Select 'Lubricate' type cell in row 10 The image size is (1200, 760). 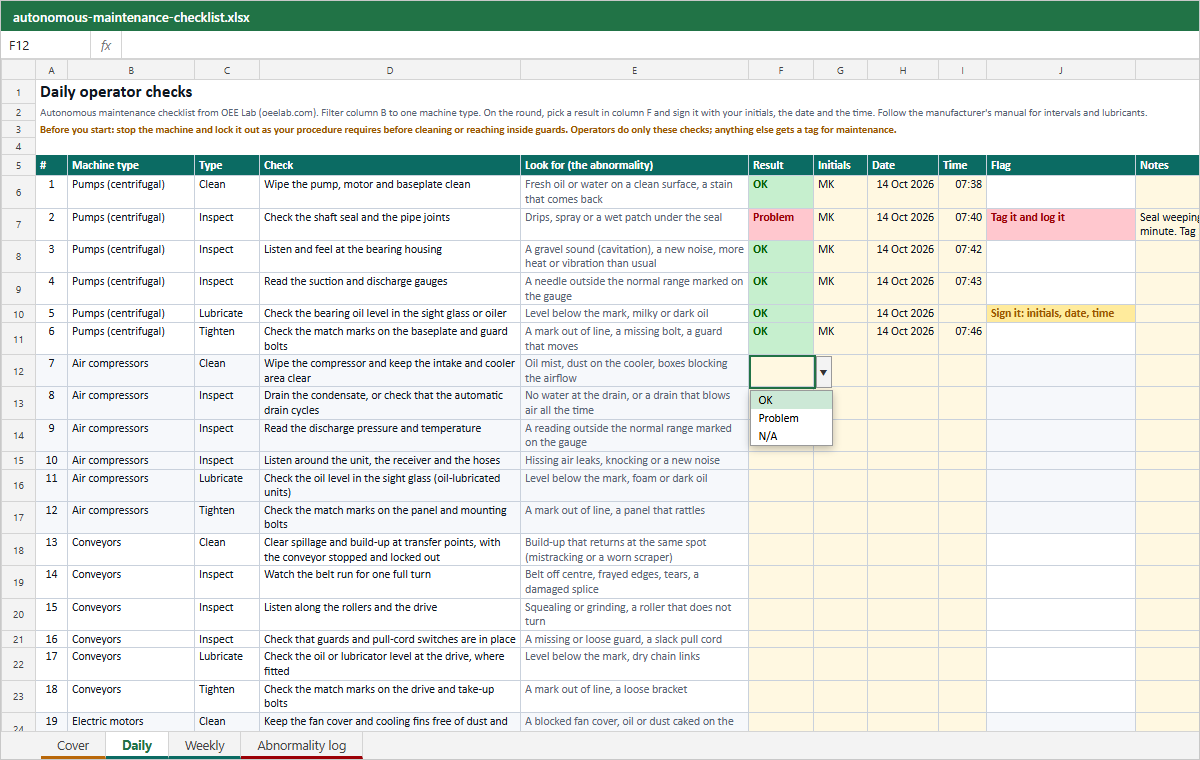click(227, 313)
